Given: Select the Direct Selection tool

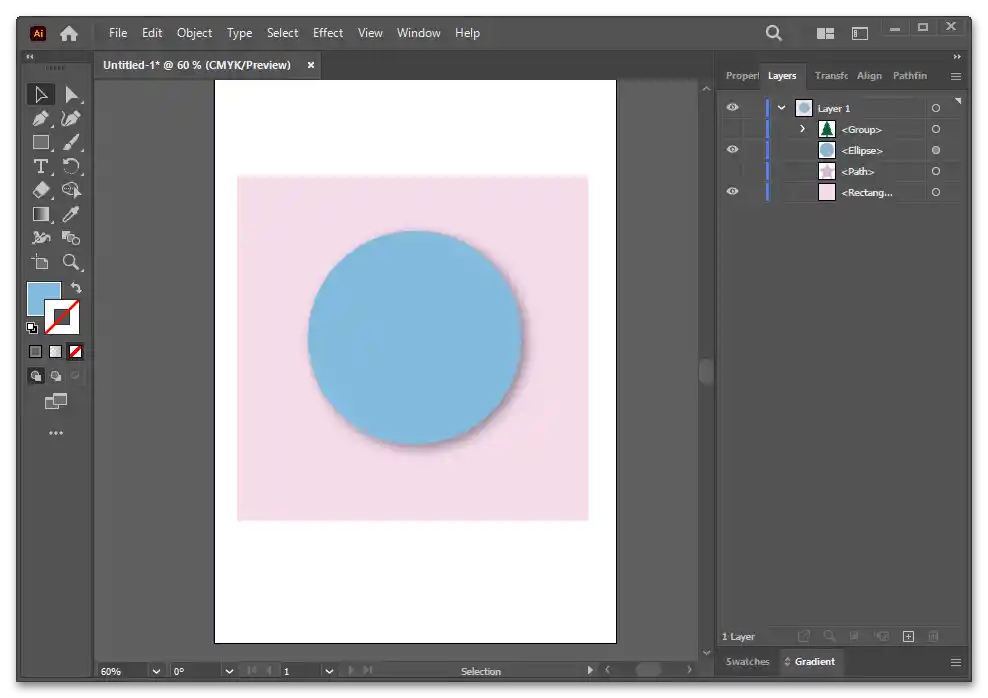Looking at the screenshot, I should [71, 95].
